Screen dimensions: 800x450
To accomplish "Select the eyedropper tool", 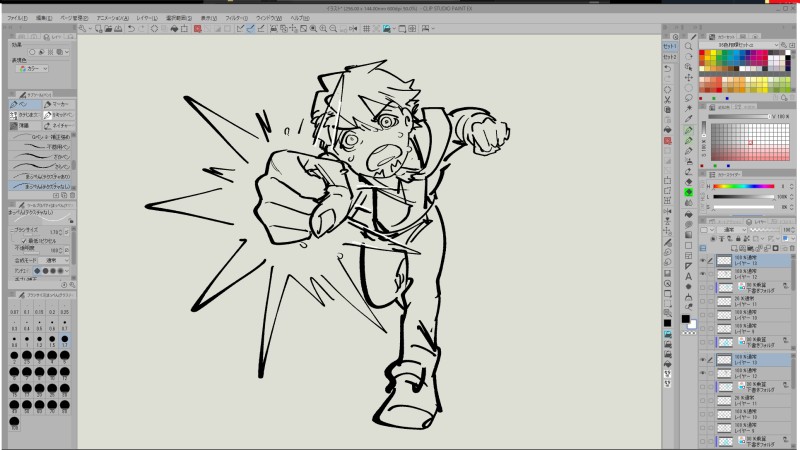I will pyautogui.click(x=688, y=119).
